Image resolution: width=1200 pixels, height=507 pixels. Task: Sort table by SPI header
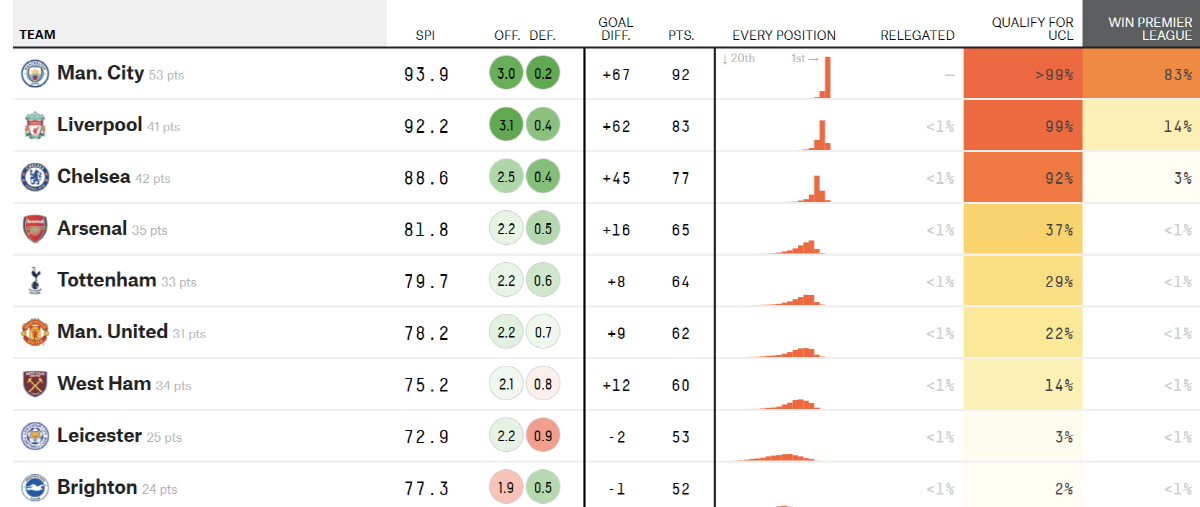tap(425, 35)
